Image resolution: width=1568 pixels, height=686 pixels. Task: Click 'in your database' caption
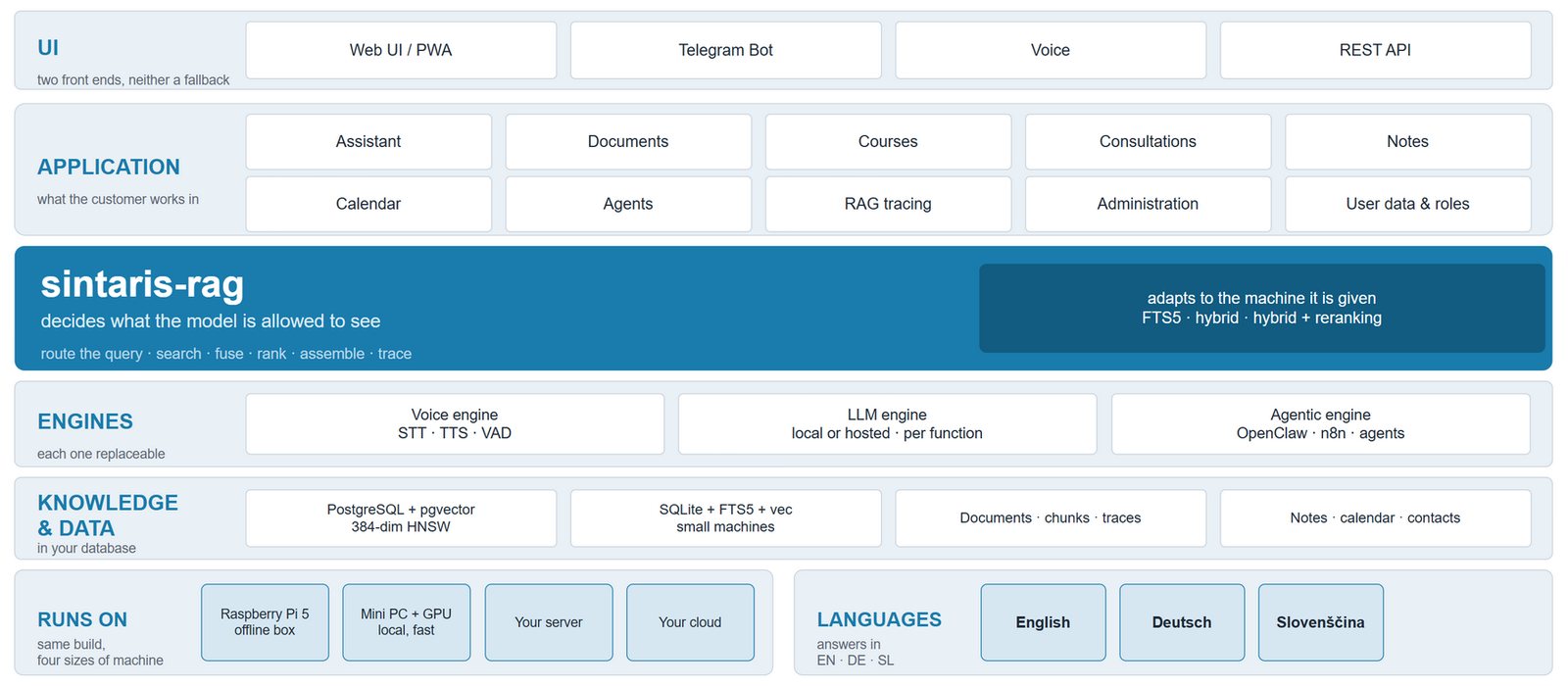86,549
